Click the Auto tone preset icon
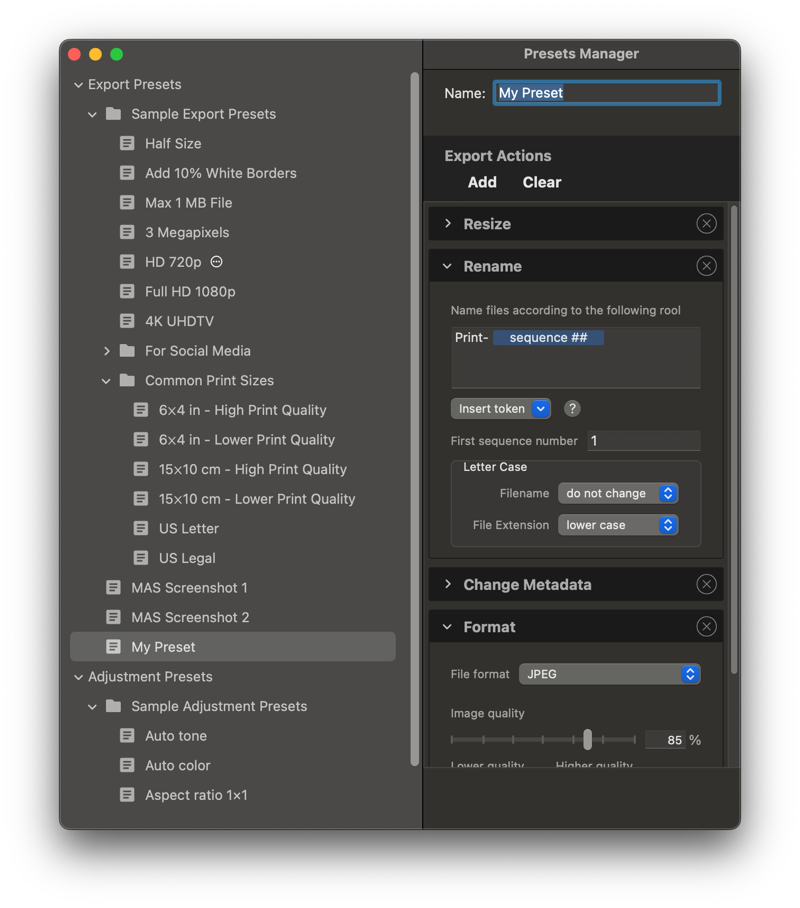This screenshot has height=908, width=800. coord(127,735)
